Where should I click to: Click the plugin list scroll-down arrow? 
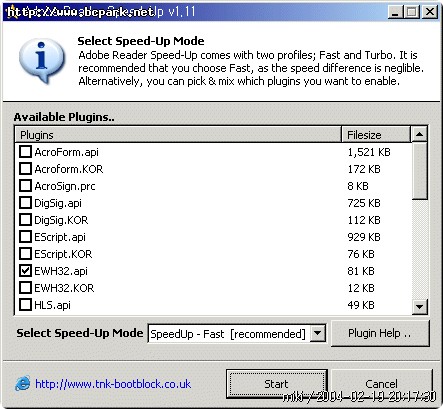pos(419,306)
